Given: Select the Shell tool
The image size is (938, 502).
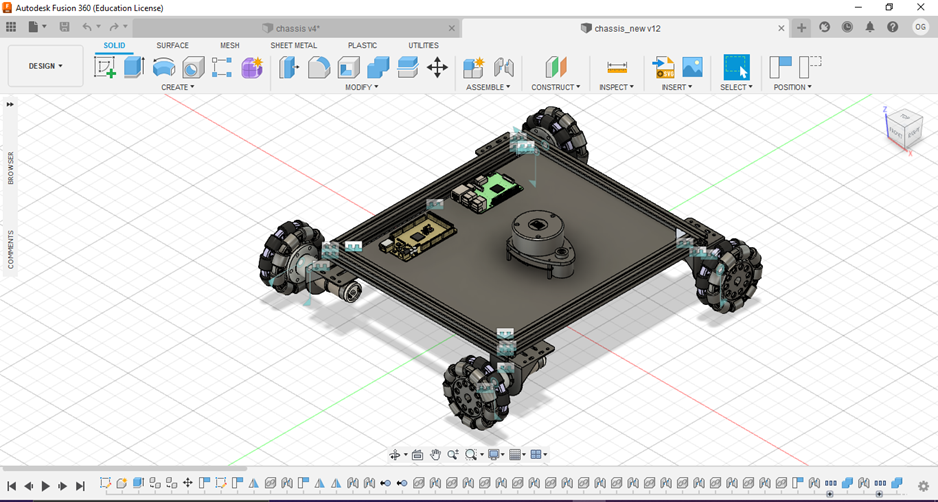Looking at the screenshot, I should [348, 67].
